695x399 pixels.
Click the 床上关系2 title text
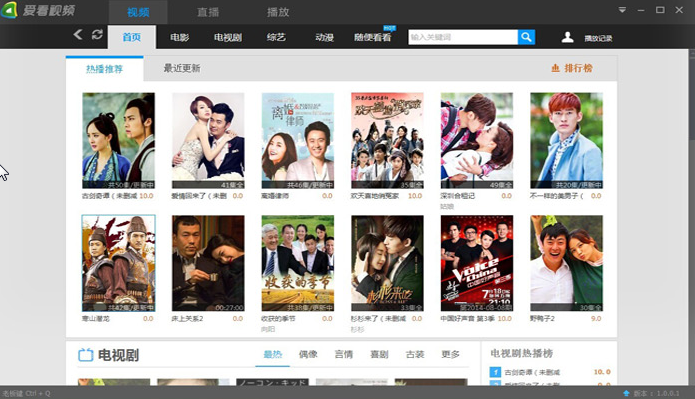pyautogui.click(x=187, y=318)
